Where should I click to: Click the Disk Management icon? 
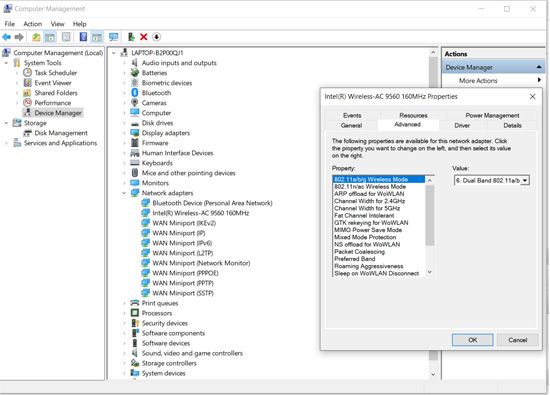point(27,133)
